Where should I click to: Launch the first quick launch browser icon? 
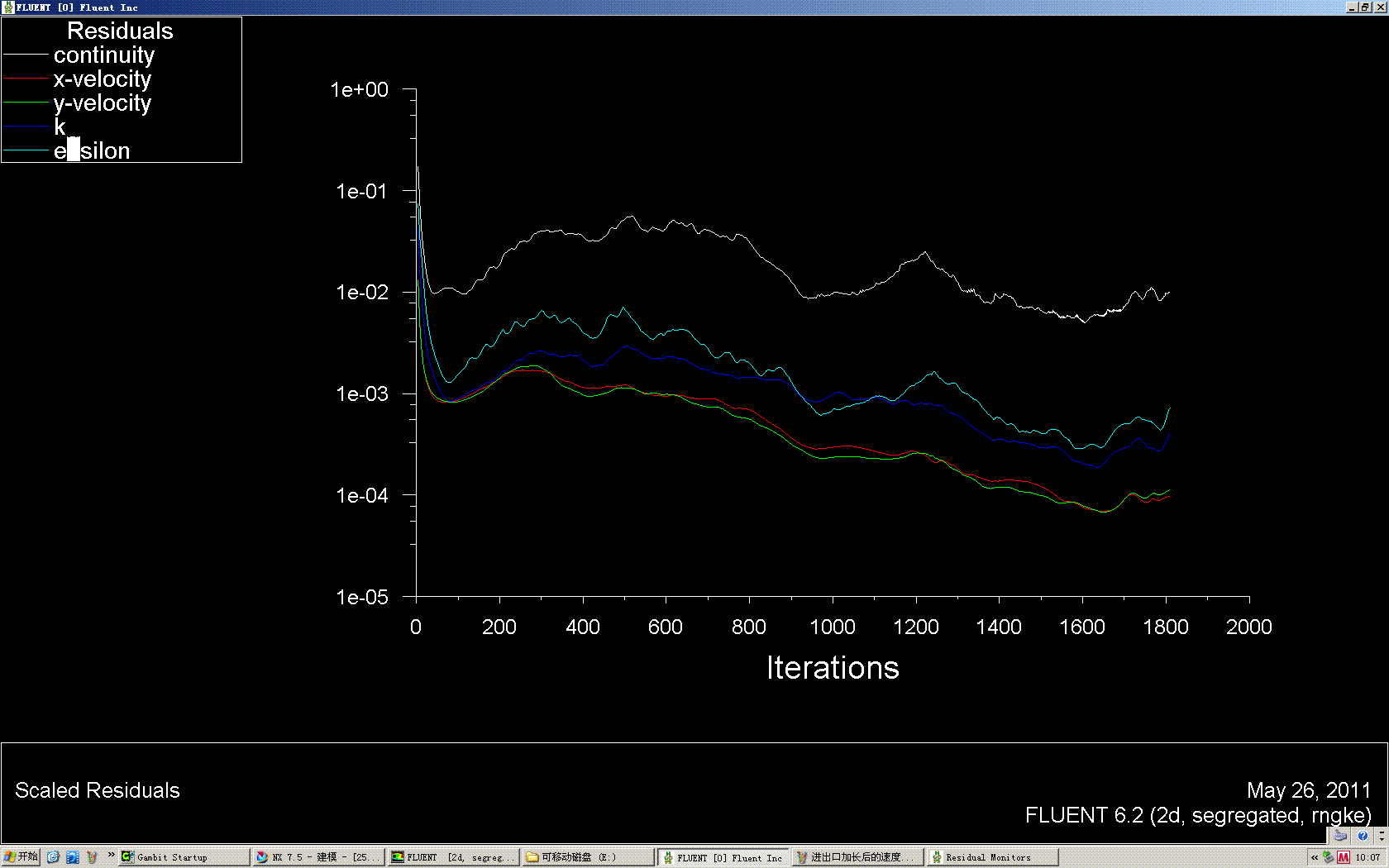tap(53, 857)
